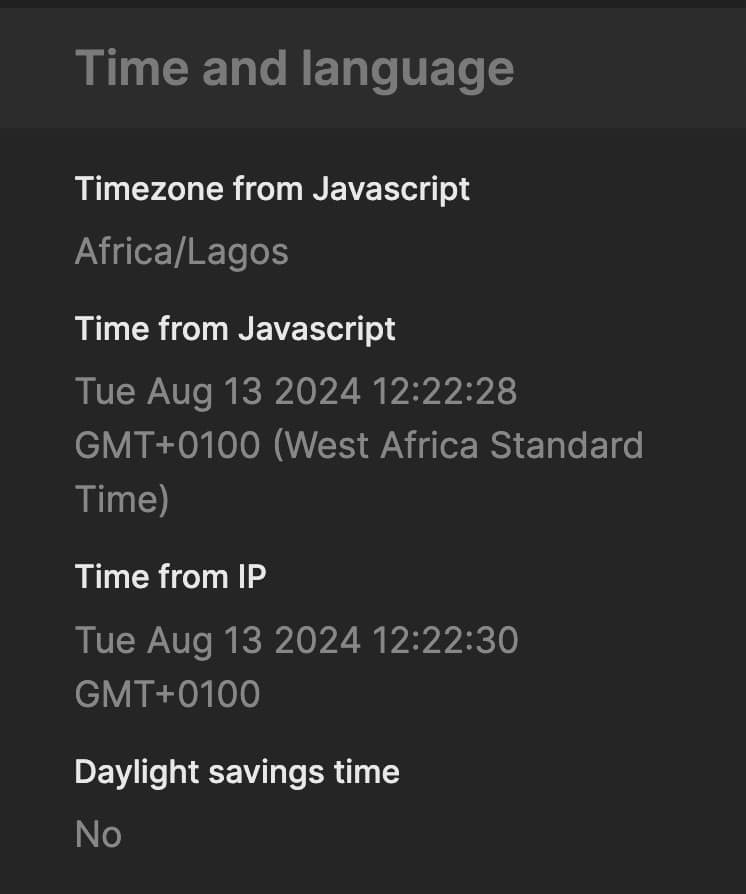This screenshot has height=894, width=746.
Task: Click the date line ending in 12:22:30
Action: [x=297, y=641]
